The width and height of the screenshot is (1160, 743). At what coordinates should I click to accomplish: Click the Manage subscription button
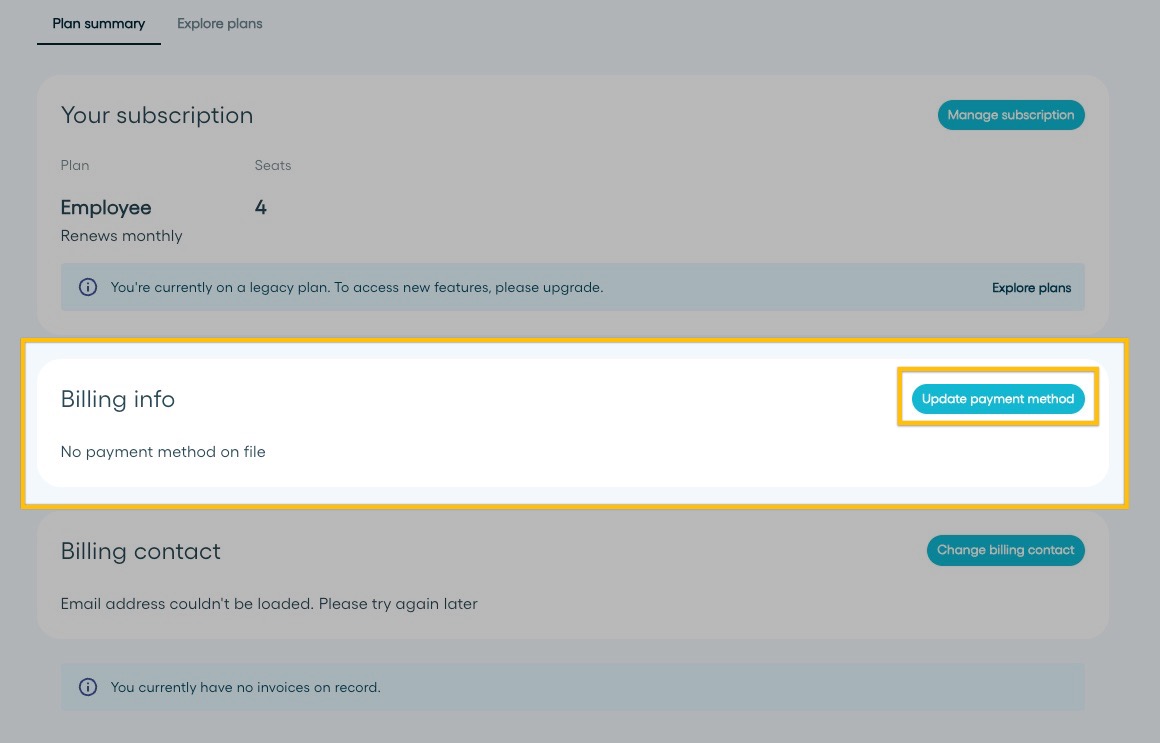(1011, 115)
